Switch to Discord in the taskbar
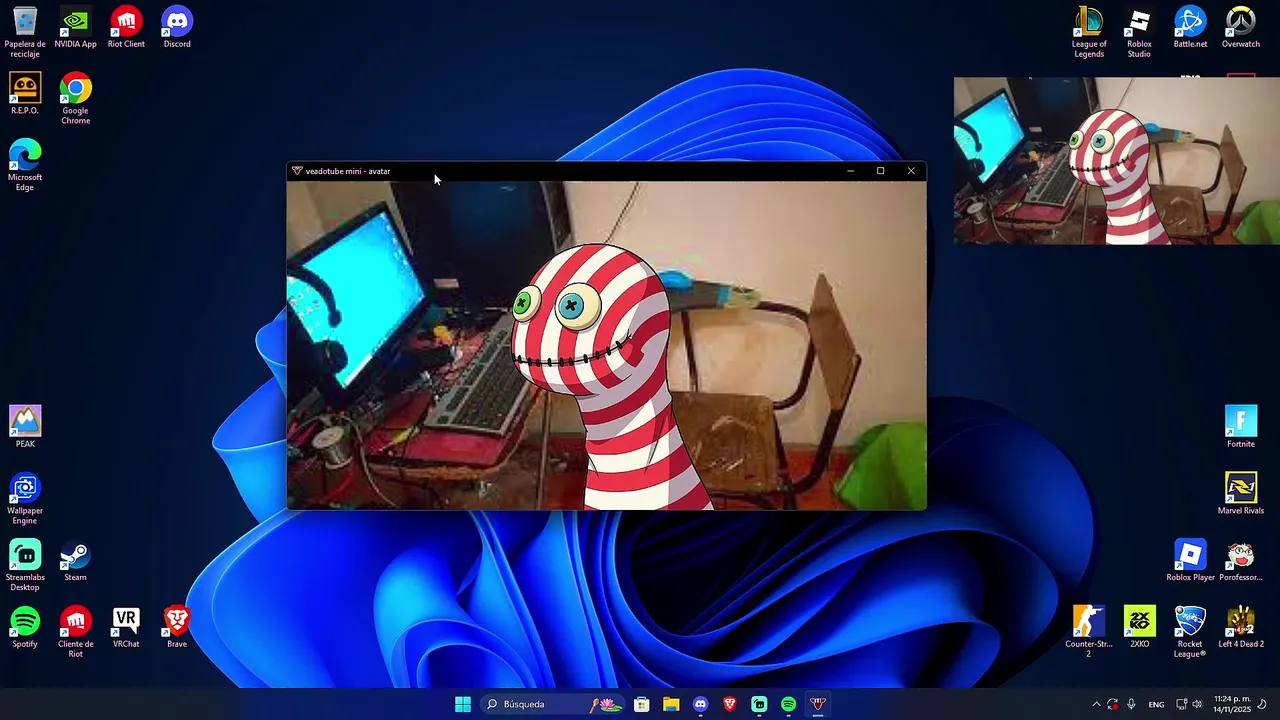This screenshot has height=720, width=1280. tap(700, 704)
